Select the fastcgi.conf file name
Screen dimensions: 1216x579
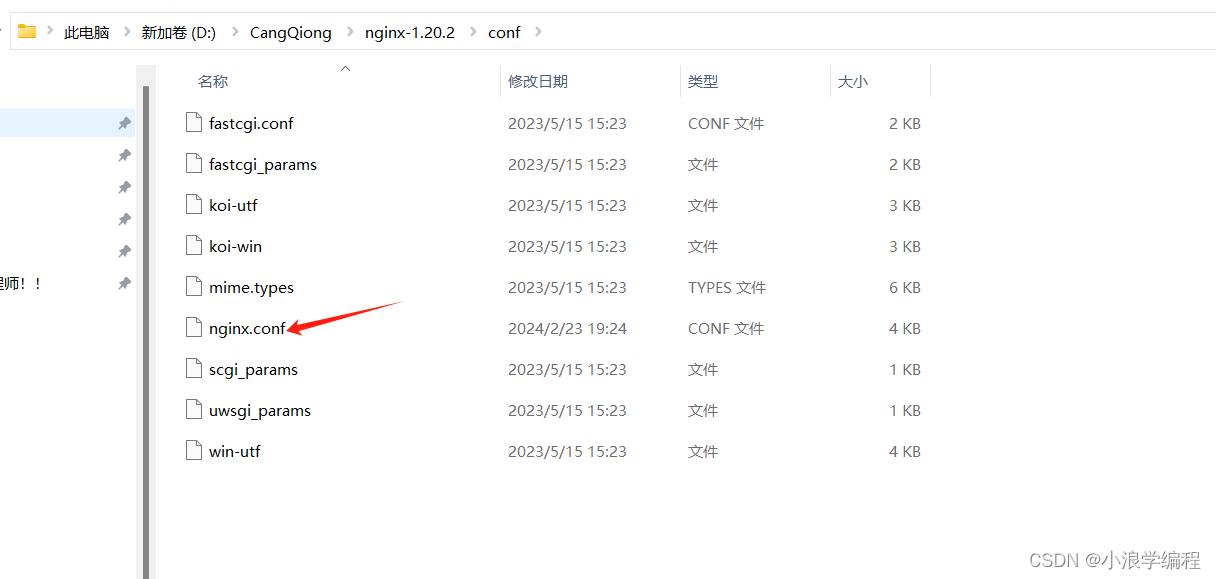(251, 123)
